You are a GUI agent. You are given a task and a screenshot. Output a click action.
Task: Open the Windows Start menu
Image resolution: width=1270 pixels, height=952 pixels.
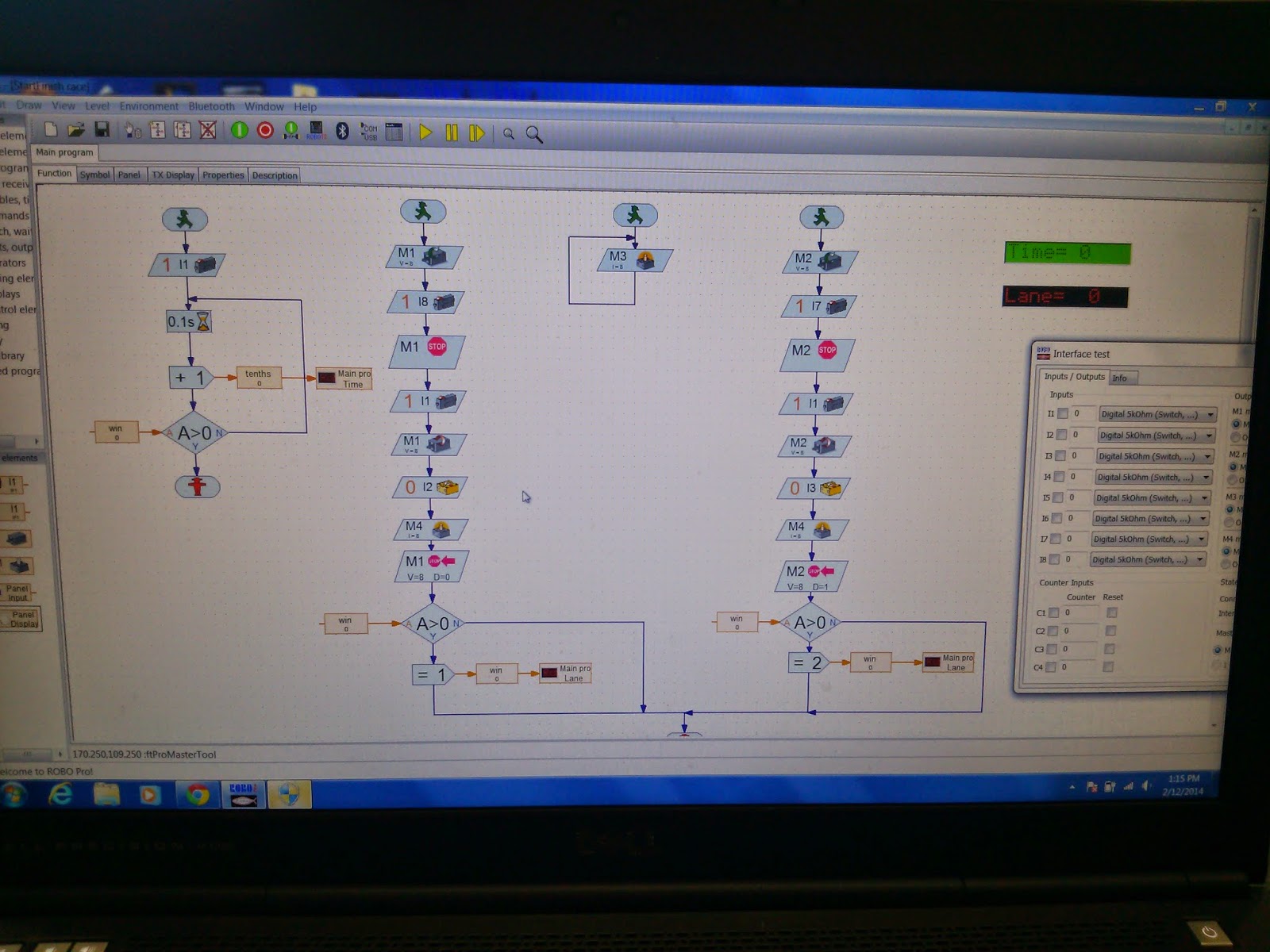13,794
